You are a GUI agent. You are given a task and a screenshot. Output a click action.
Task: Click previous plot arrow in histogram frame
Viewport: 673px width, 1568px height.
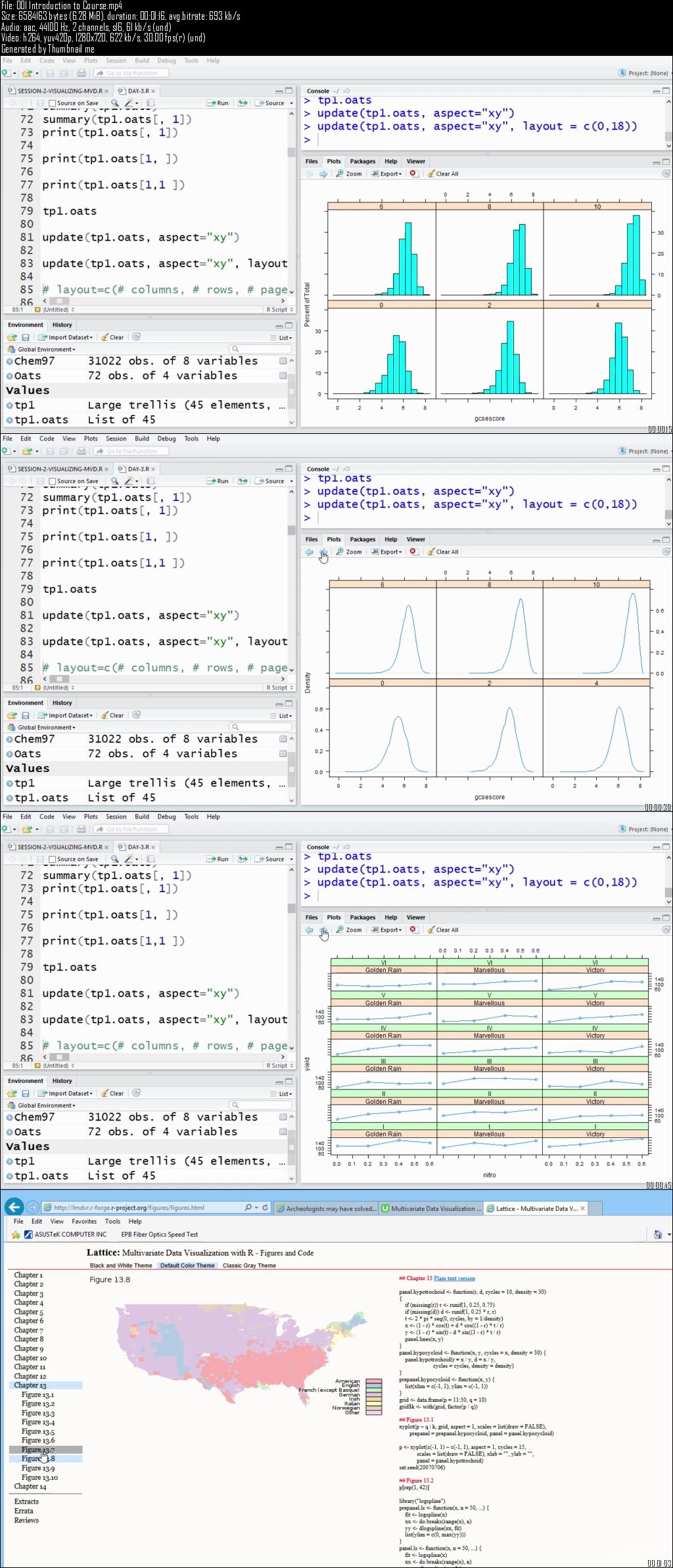[x=309, y=174]
